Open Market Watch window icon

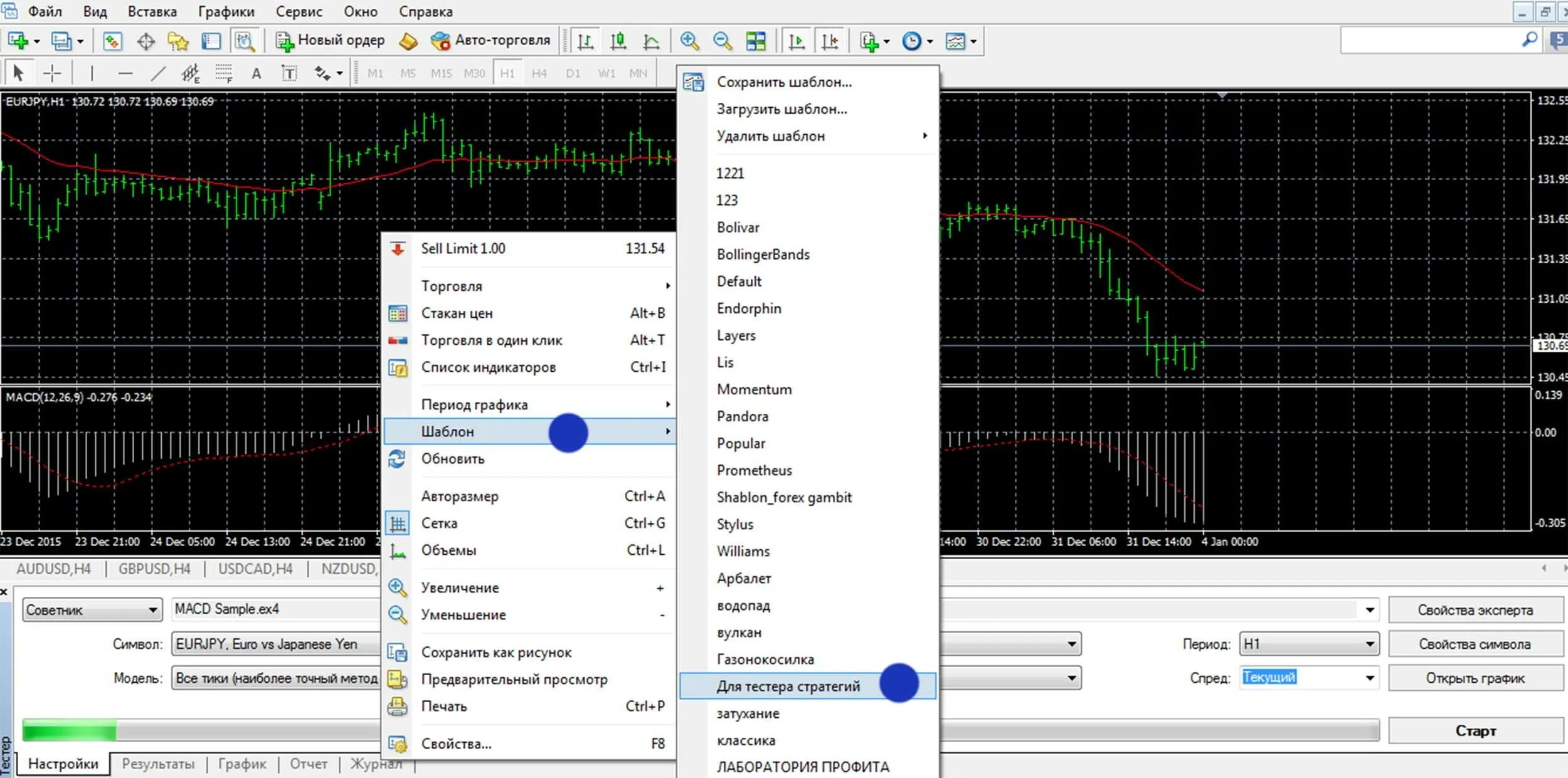112,41
